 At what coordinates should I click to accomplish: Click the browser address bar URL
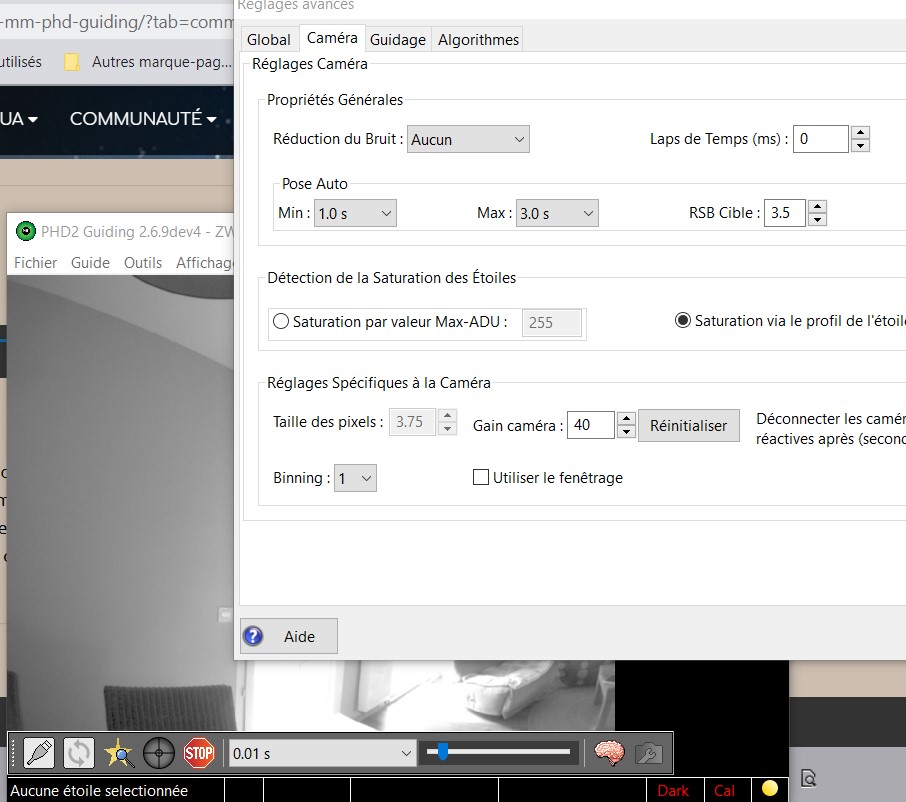[x=117, y=22]
